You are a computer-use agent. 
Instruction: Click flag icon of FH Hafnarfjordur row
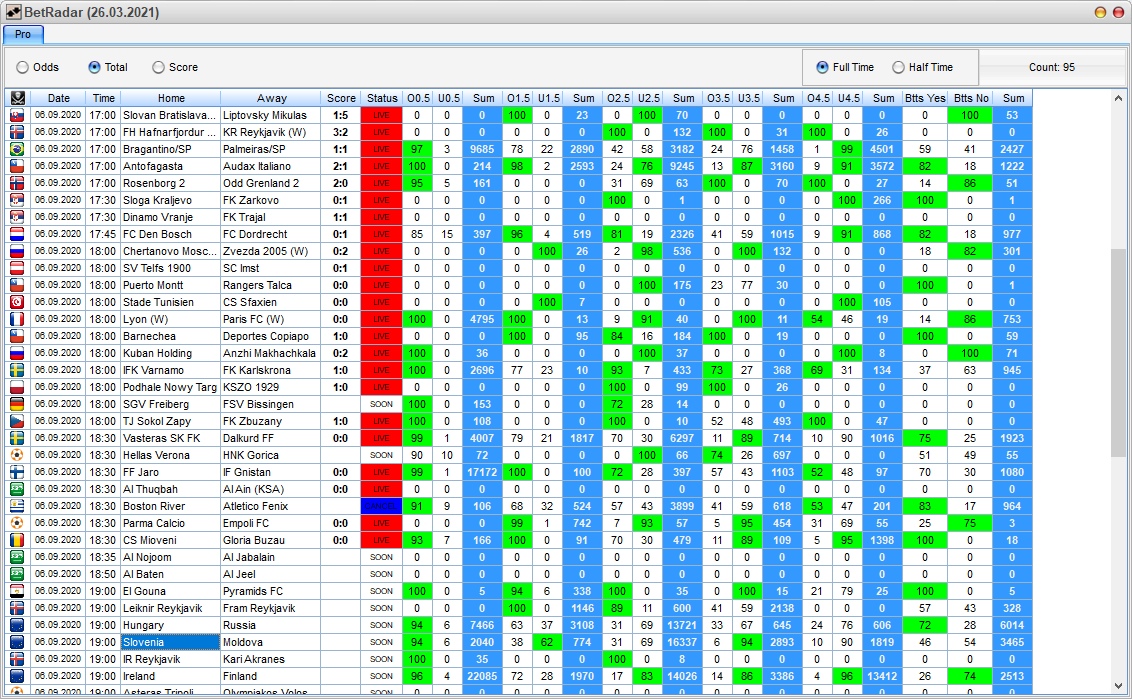tap(17, 132)
